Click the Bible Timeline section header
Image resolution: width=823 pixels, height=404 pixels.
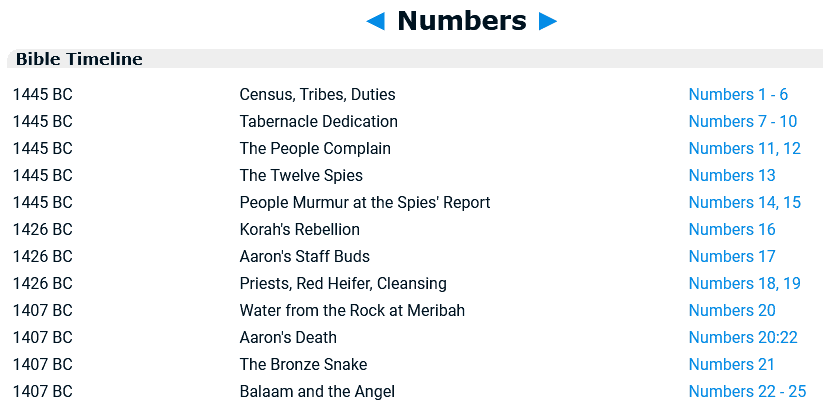(x=79, y=59)
